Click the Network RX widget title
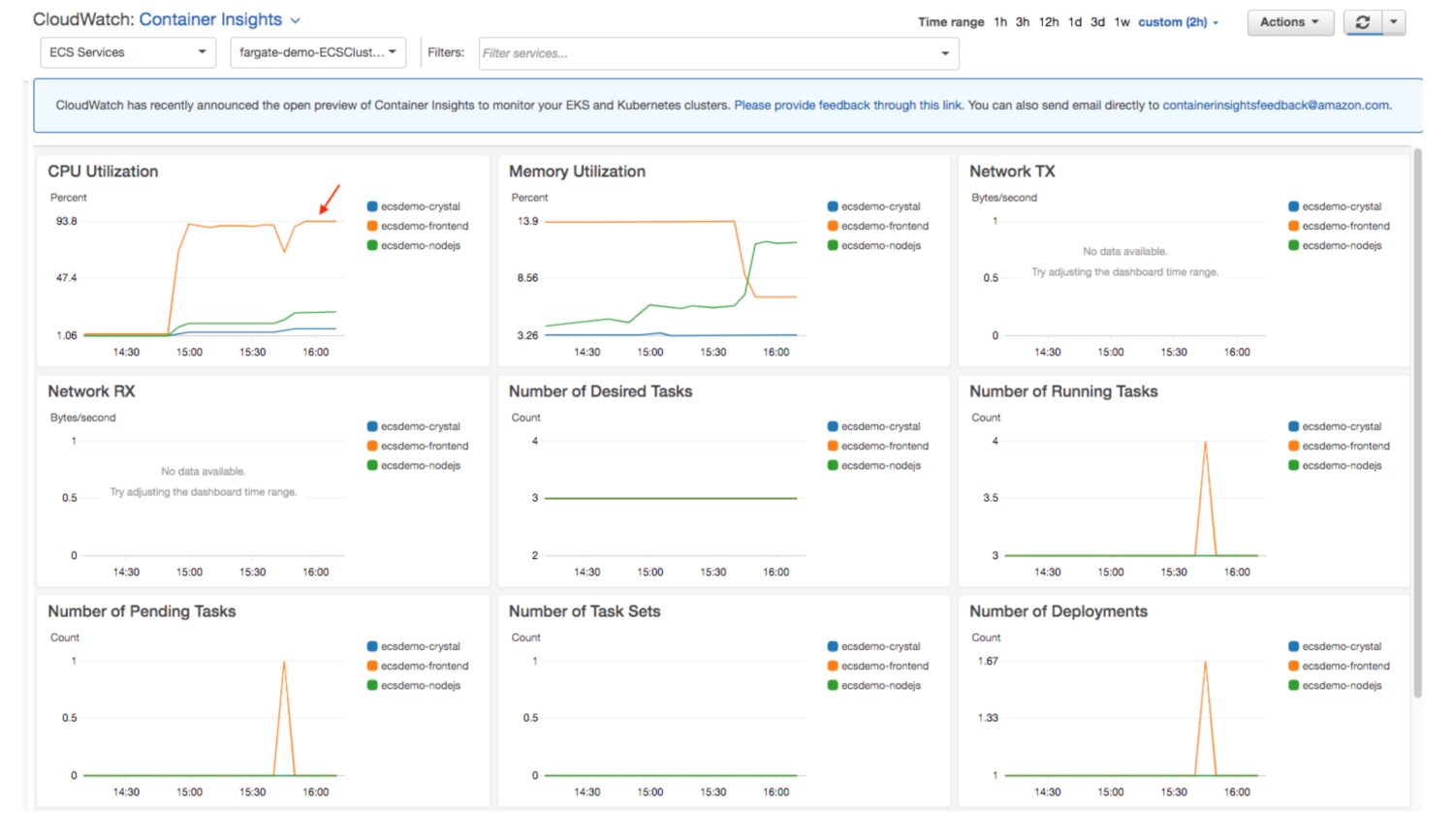Viewport: 1454px width, 840px height. (91, 391)
